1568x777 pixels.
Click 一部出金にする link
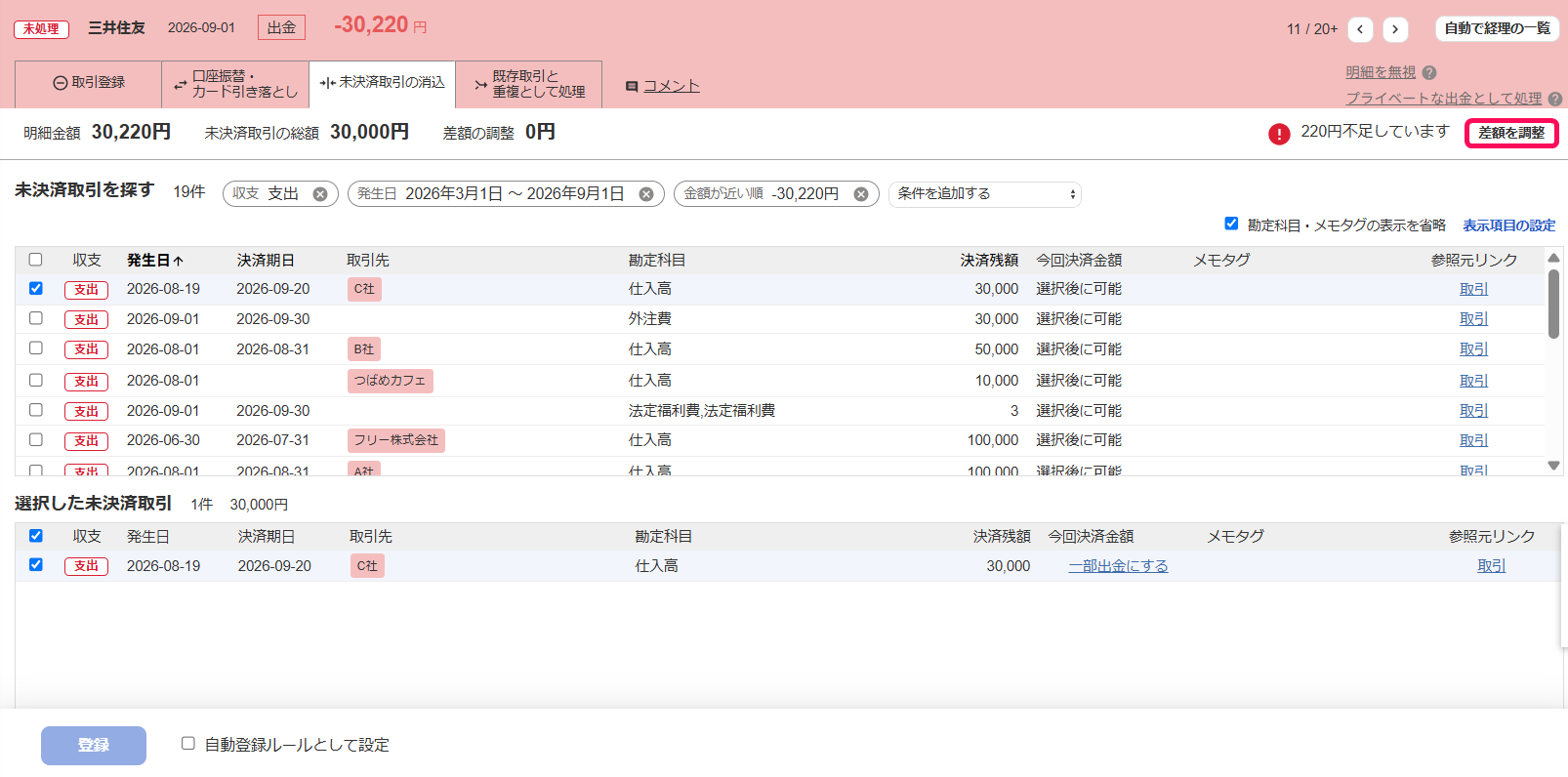coord(1118,566)
